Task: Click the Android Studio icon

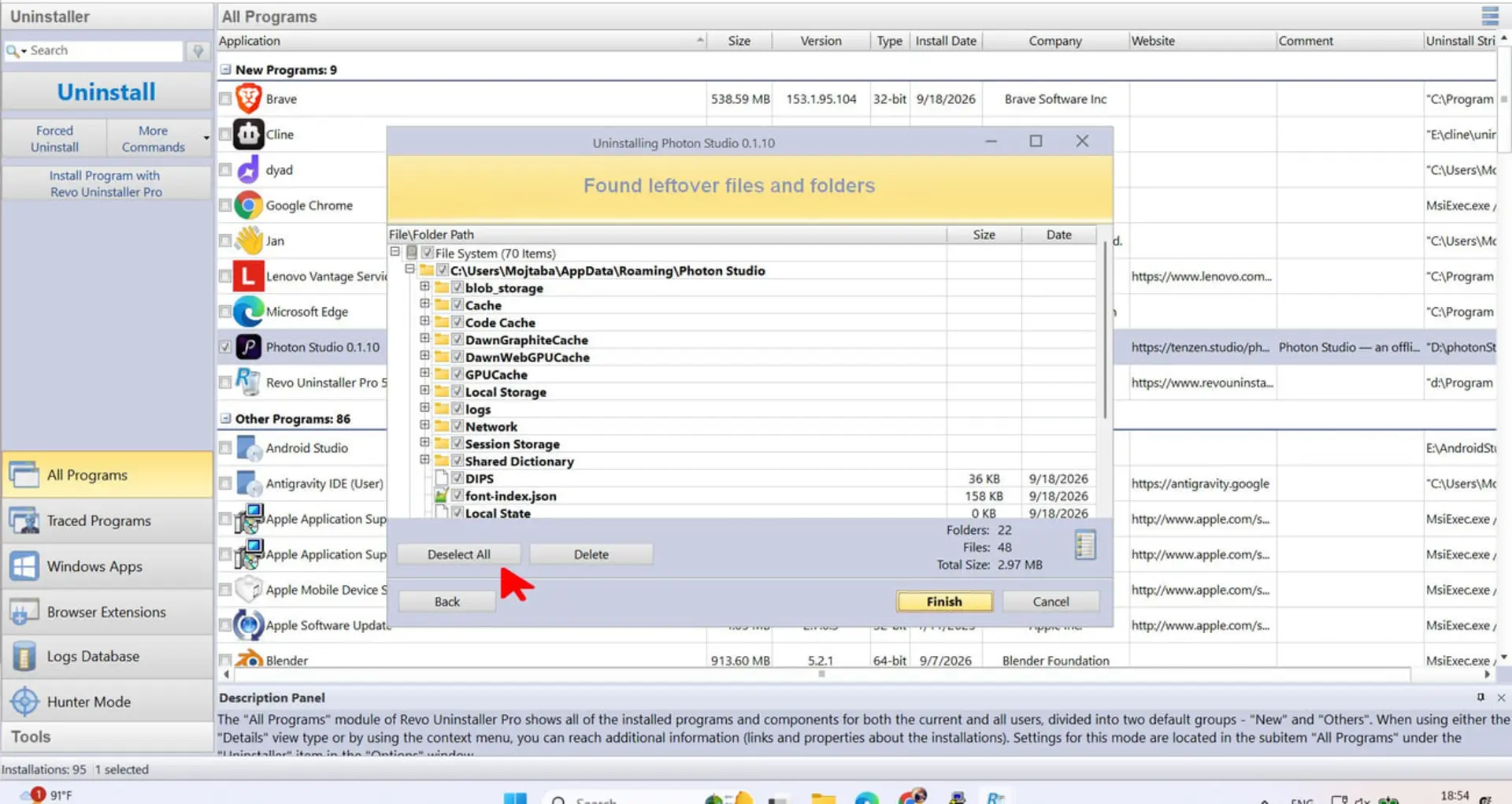Action: [248, 448]
